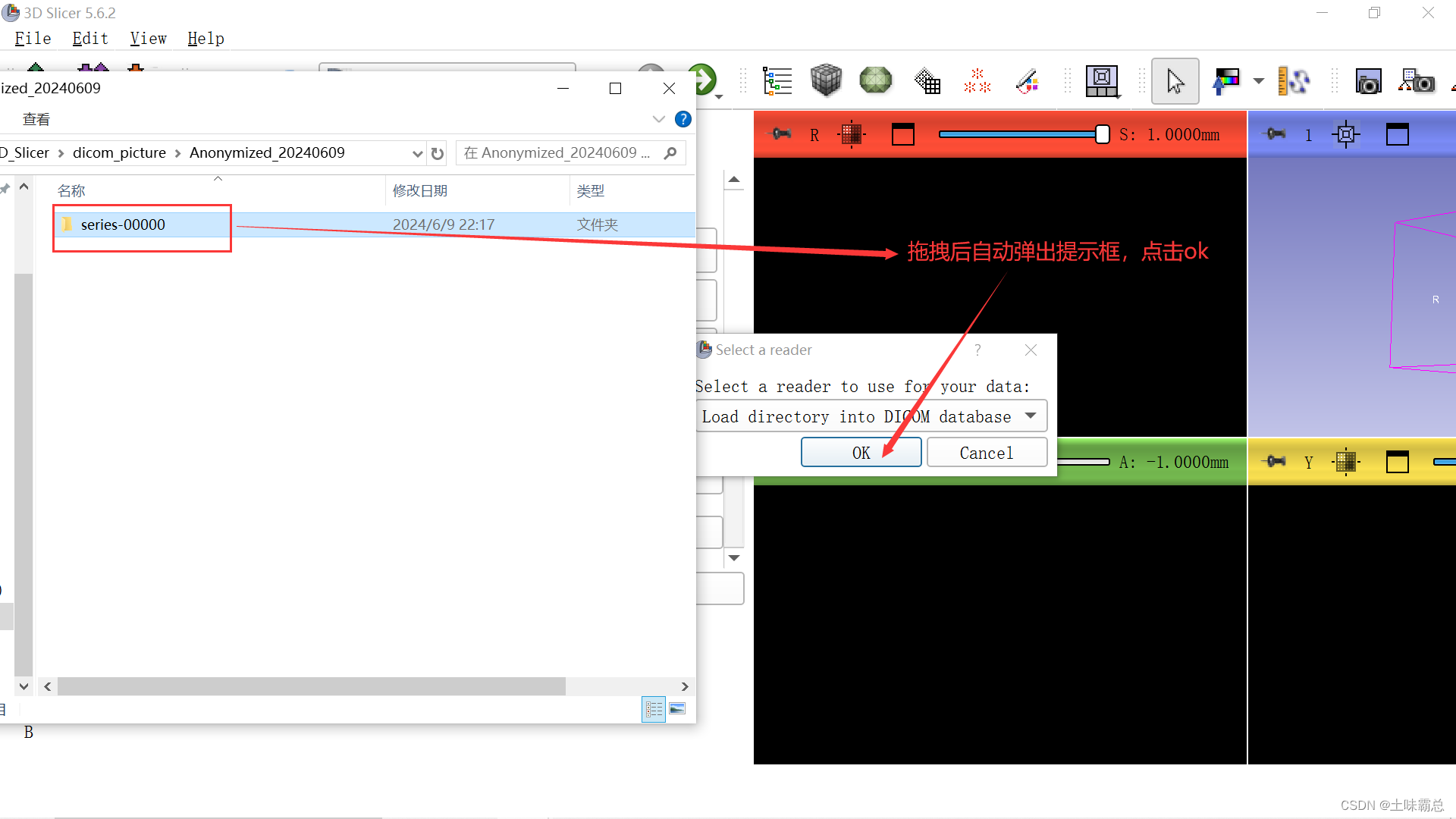Open the Markups red fiducials icon
Image resolution: width=1456 pixels, height=819 pixels.
(x=977, y=80)
